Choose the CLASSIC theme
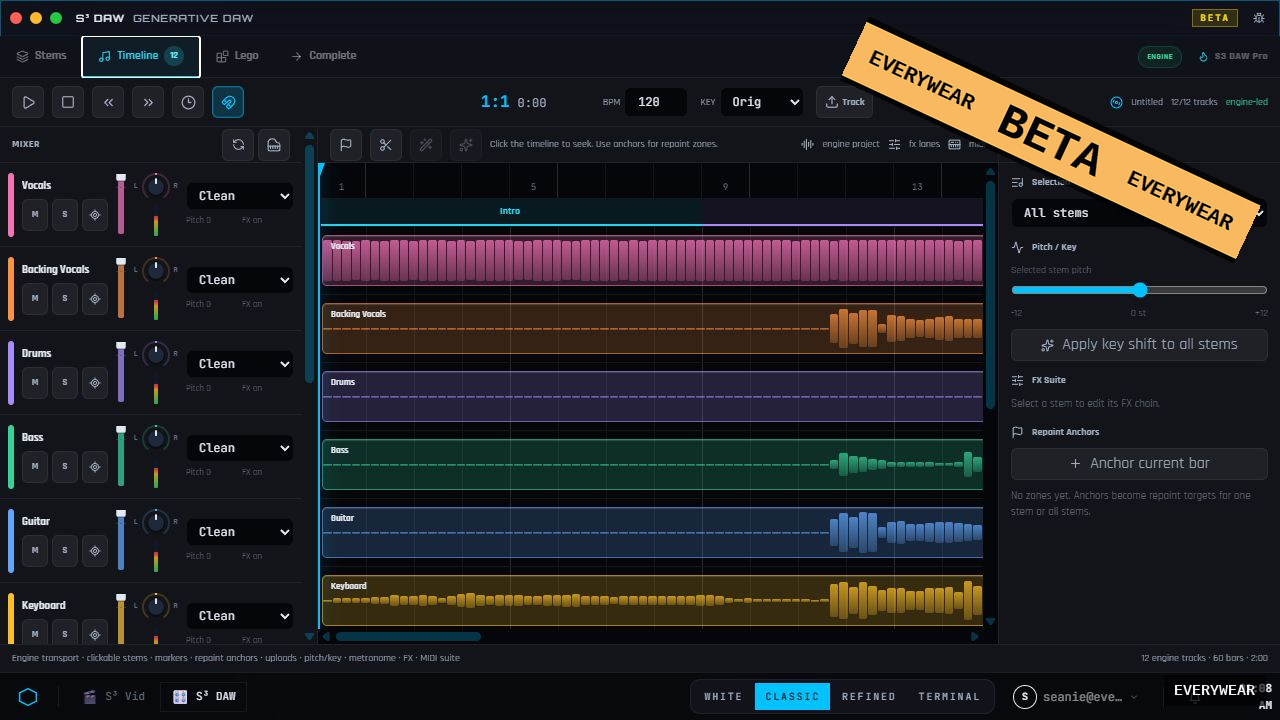The height and width of the screenshot is (720, 1280). coord(792,697)
